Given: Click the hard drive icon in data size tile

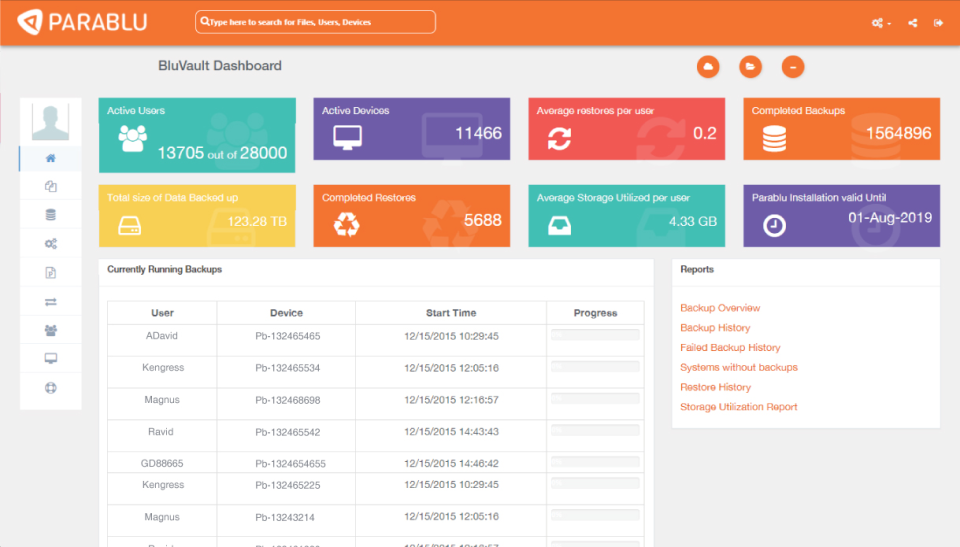Looking at the screenshot, I should (130, 226).
